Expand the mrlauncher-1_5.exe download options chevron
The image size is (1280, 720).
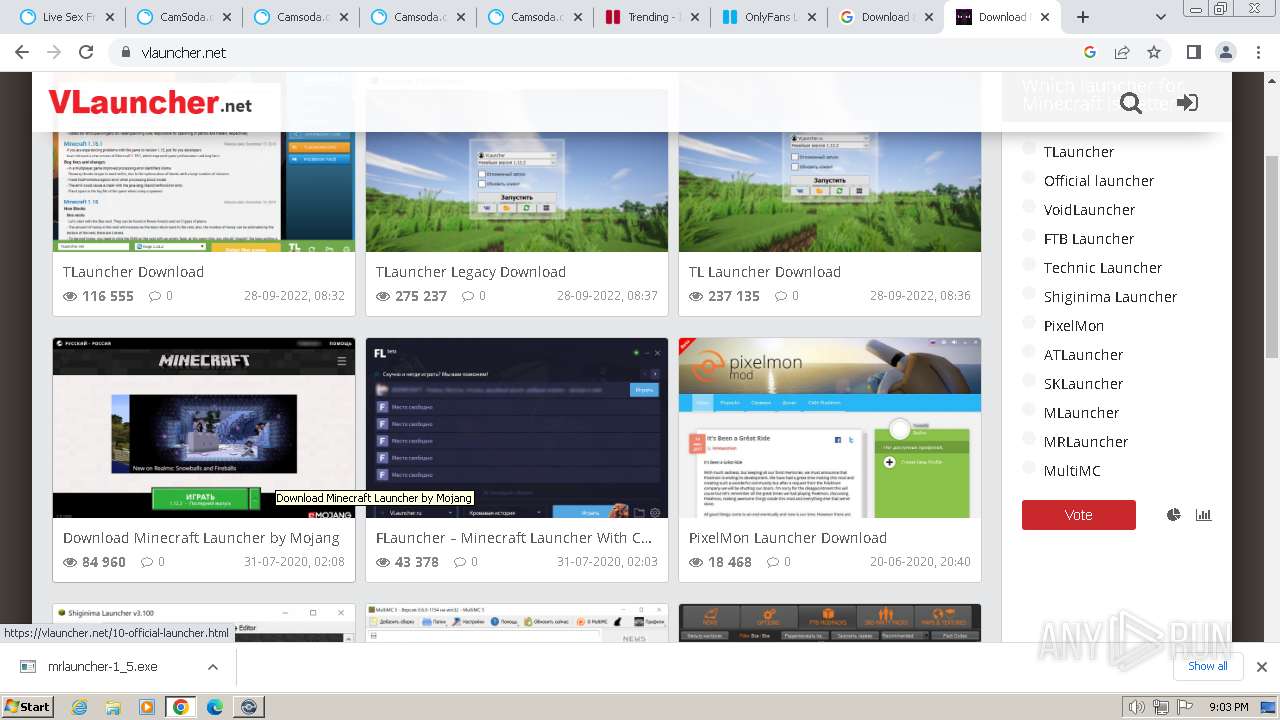pyautogui.click(x=213, y=667)
